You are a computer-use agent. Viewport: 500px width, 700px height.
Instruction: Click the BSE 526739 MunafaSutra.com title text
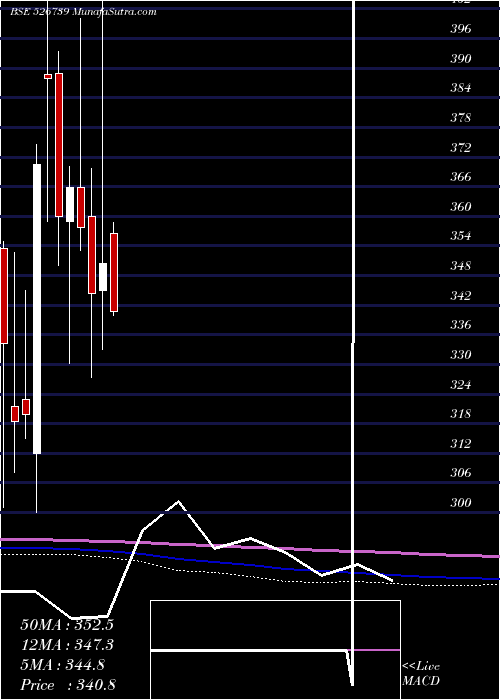(83, 12)
